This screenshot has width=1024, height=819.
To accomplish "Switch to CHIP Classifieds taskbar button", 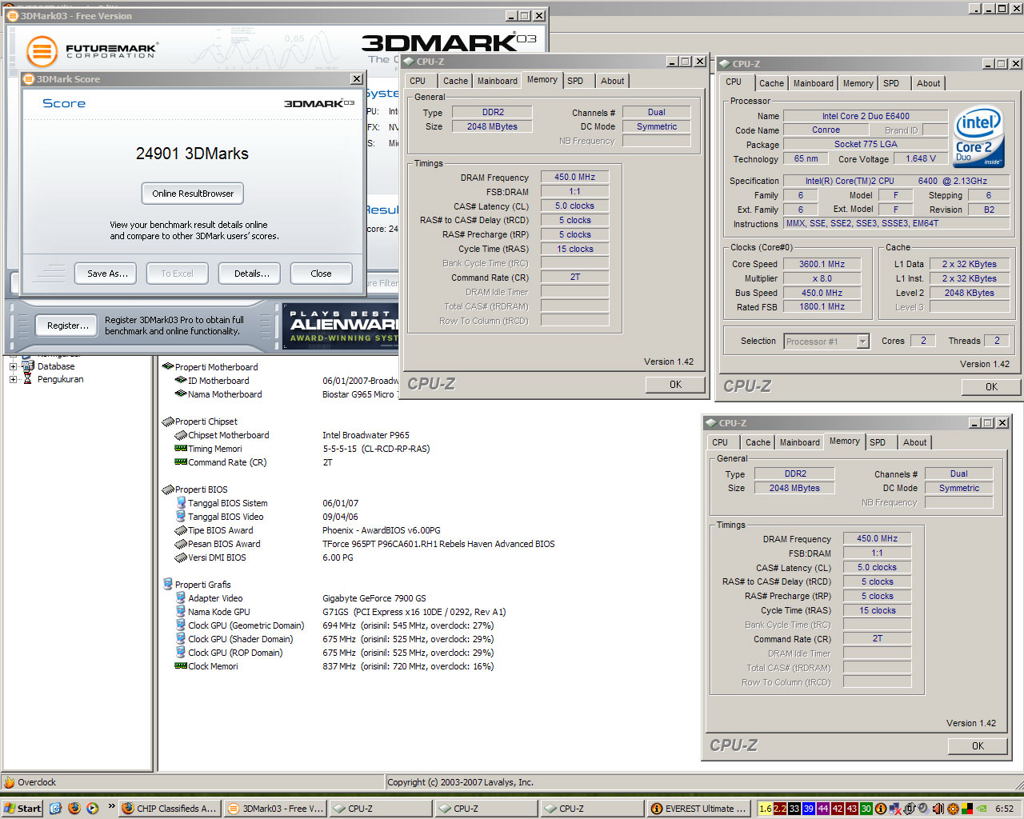I will pyautogui.click(x=170, y=809).
